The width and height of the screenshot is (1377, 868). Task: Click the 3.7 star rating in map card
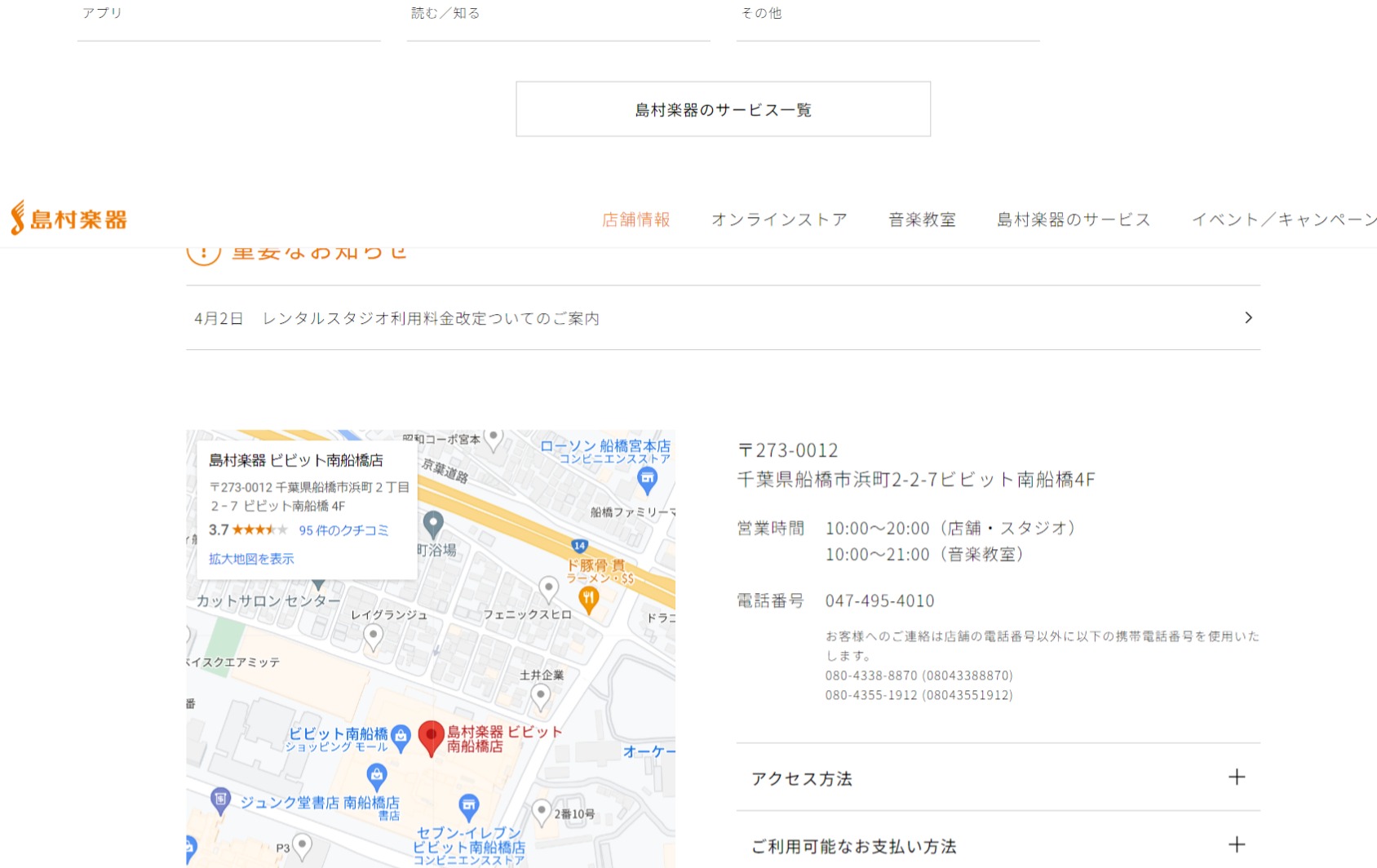click(248, 529)
